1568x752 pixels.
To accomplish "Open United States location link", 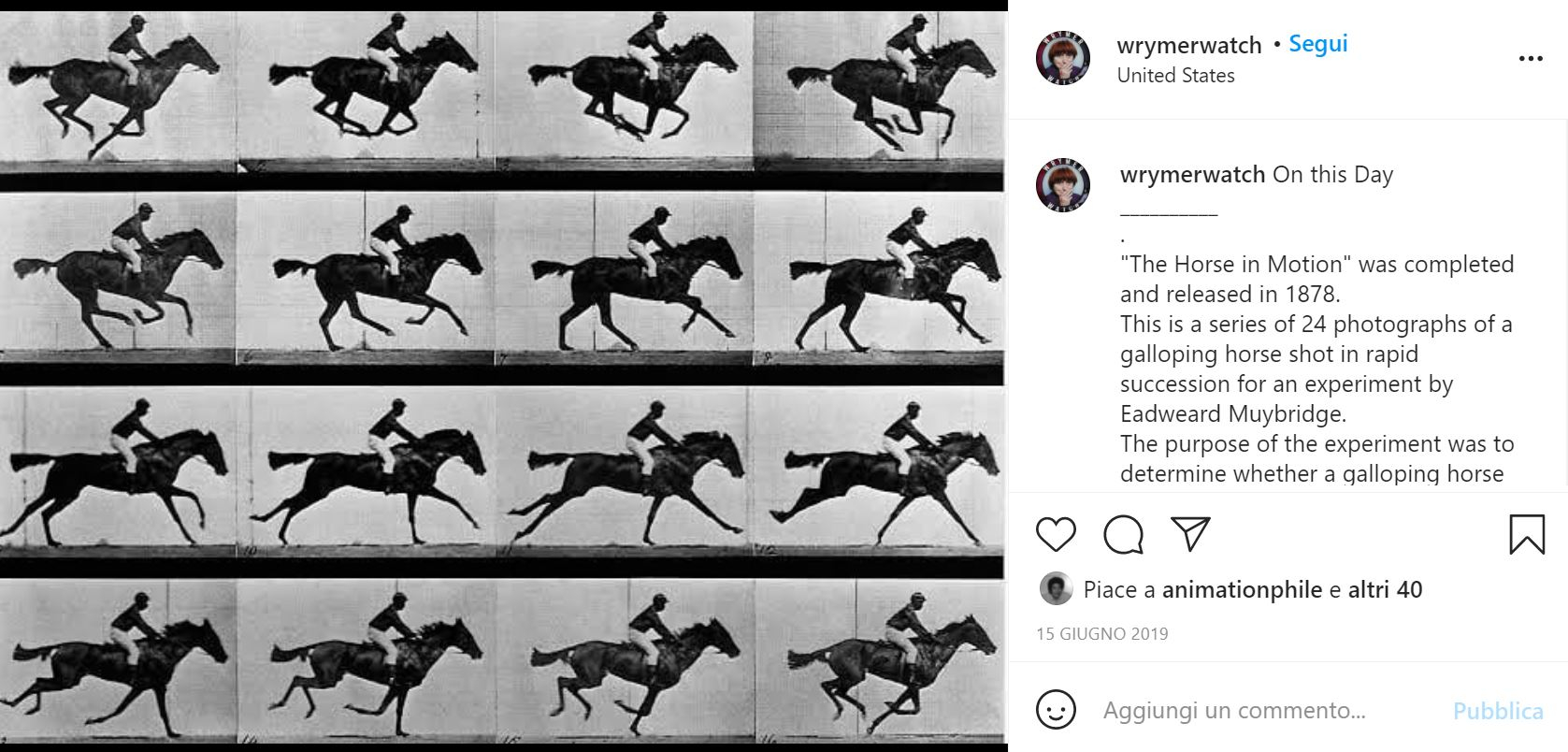I will pos(1175,75).
